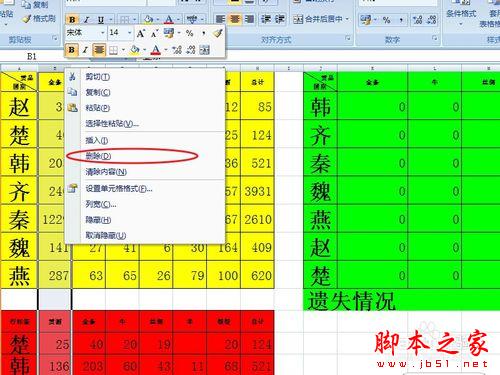Apply ribbon red Font Color A
Viewport: 500px width, 375px height.
click(x=169, y=20)
